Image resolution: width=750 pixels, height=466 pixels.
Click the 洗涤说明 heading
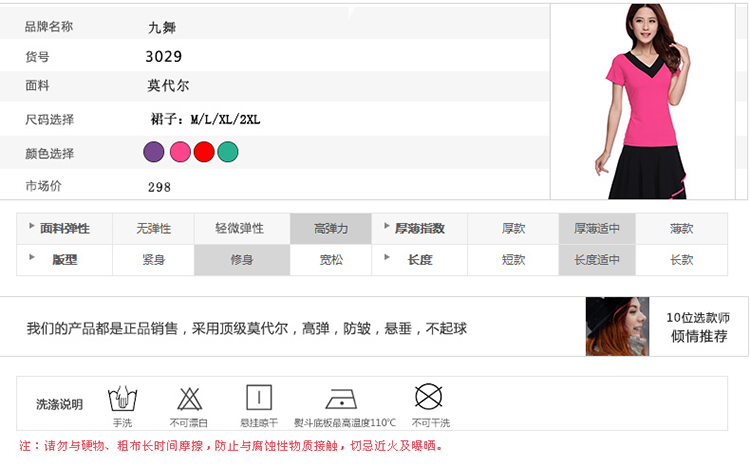click(x=59, y=404)
